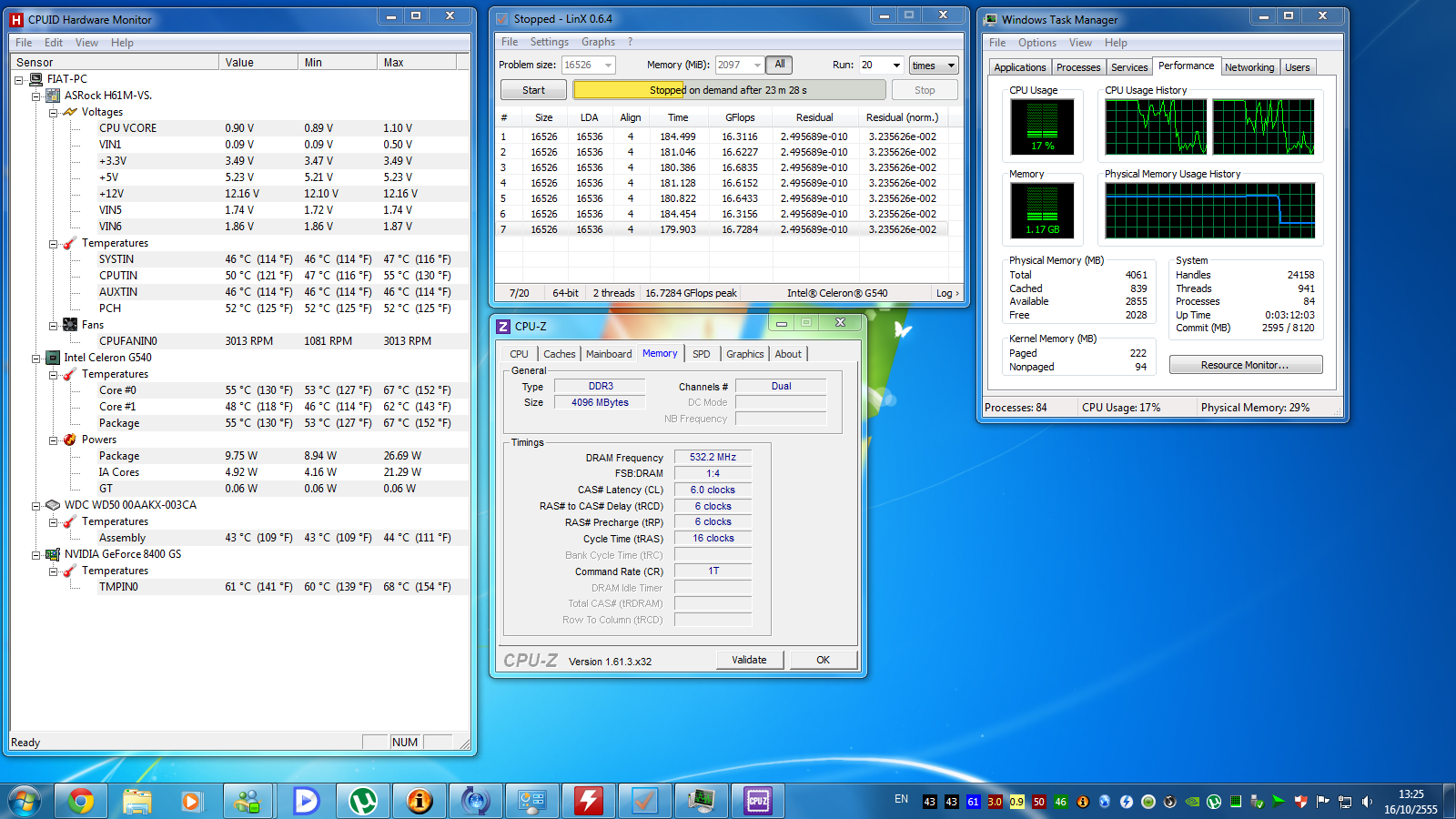The width and height of the screenshot is (1456, 819).
Task: Select the CPU VCORE sensor row
Action: 127,128
